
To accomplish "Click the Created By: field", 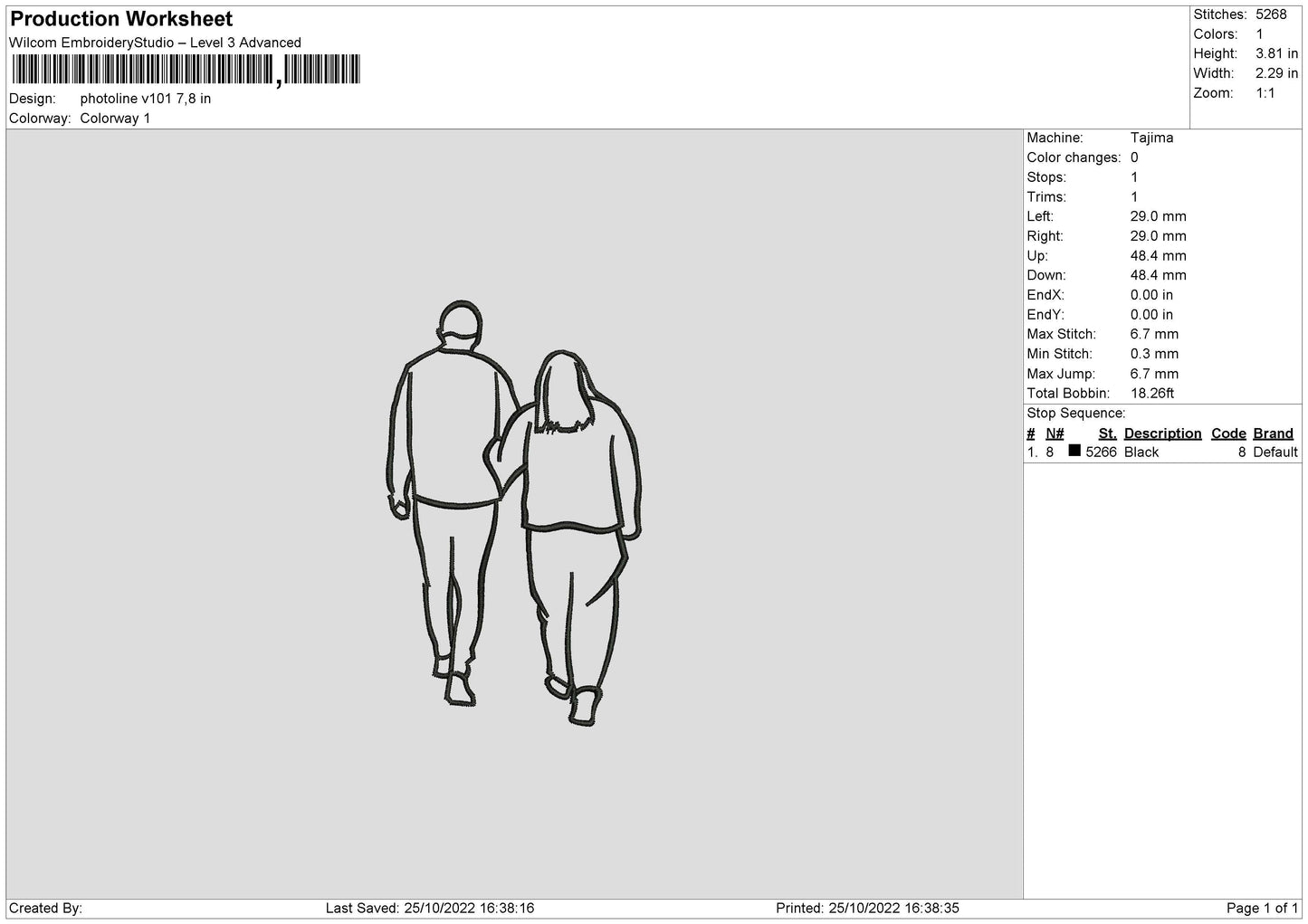I will [45, 909].
